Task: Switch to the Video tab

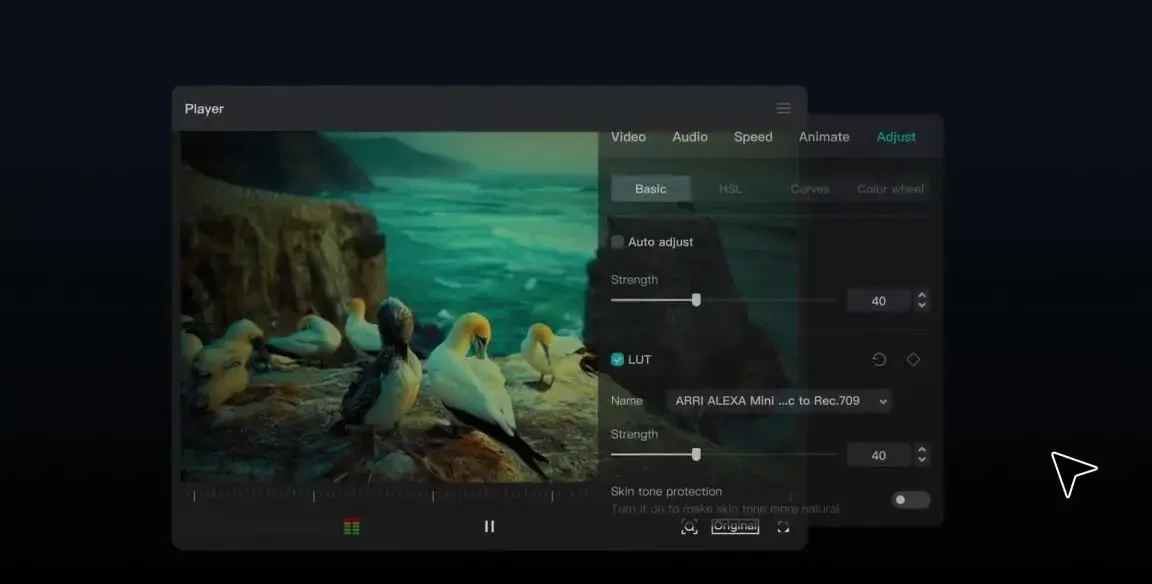Action: [x=628, y=137]
